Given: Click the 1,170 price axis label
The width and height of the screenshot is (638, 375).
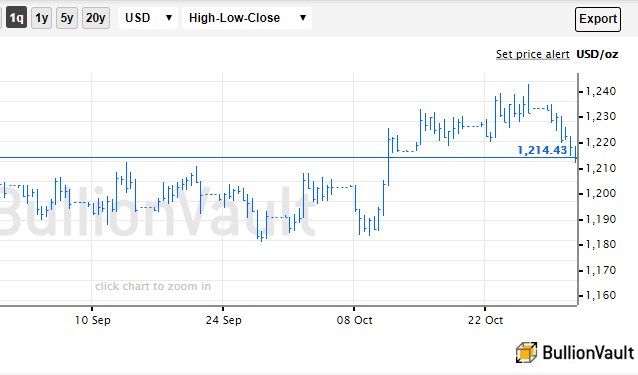Looking at the screenshot, I should pyautogui.click(x=601, y=270).
